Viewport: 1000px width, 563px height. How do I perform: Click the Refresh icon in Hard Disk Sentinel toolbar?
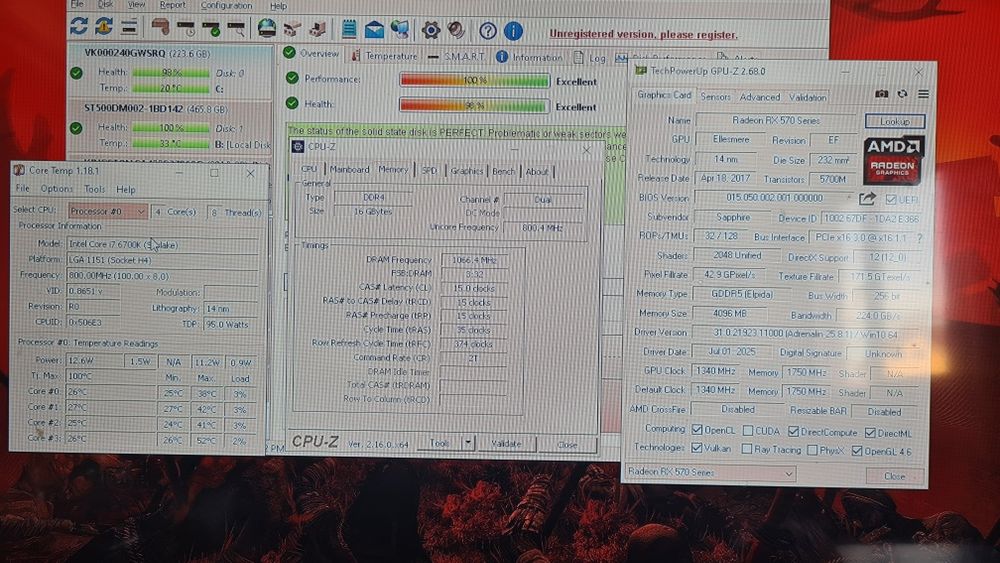[79, 27]
